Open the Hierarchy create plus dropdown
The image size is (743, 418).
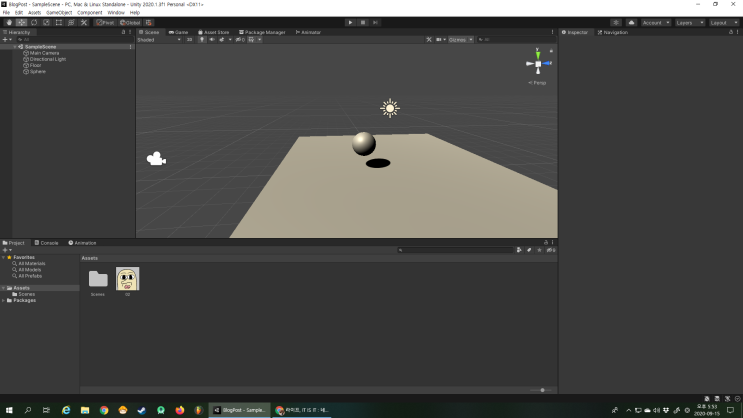7,40
